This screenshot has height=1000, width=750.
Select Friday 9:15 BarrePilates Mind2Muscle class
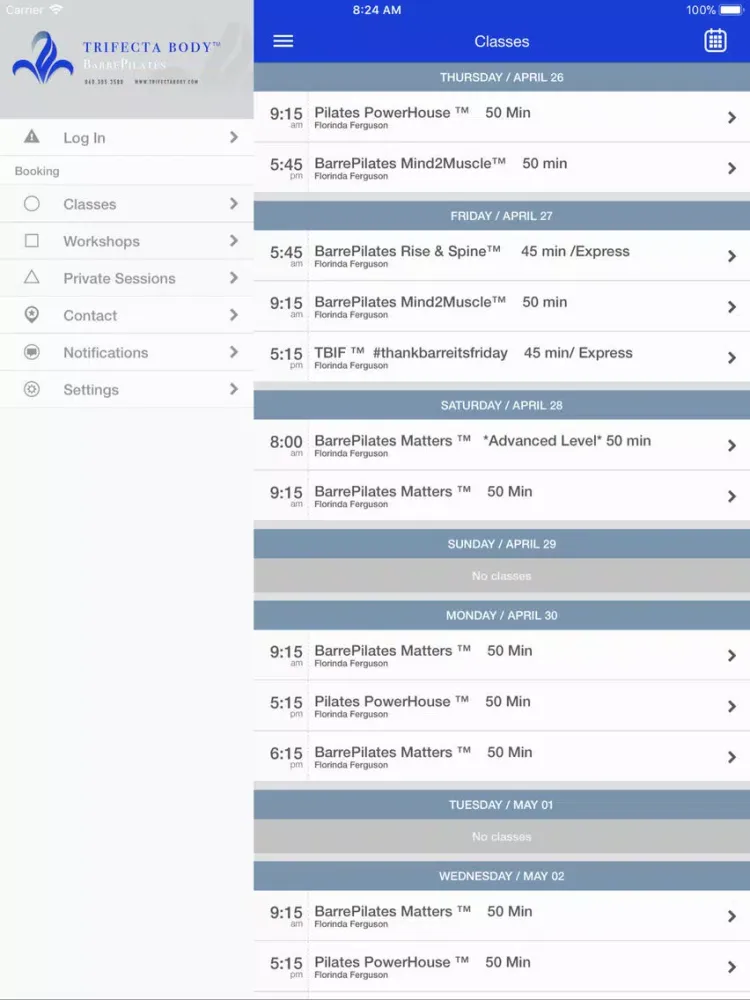[x=502, y=307]
